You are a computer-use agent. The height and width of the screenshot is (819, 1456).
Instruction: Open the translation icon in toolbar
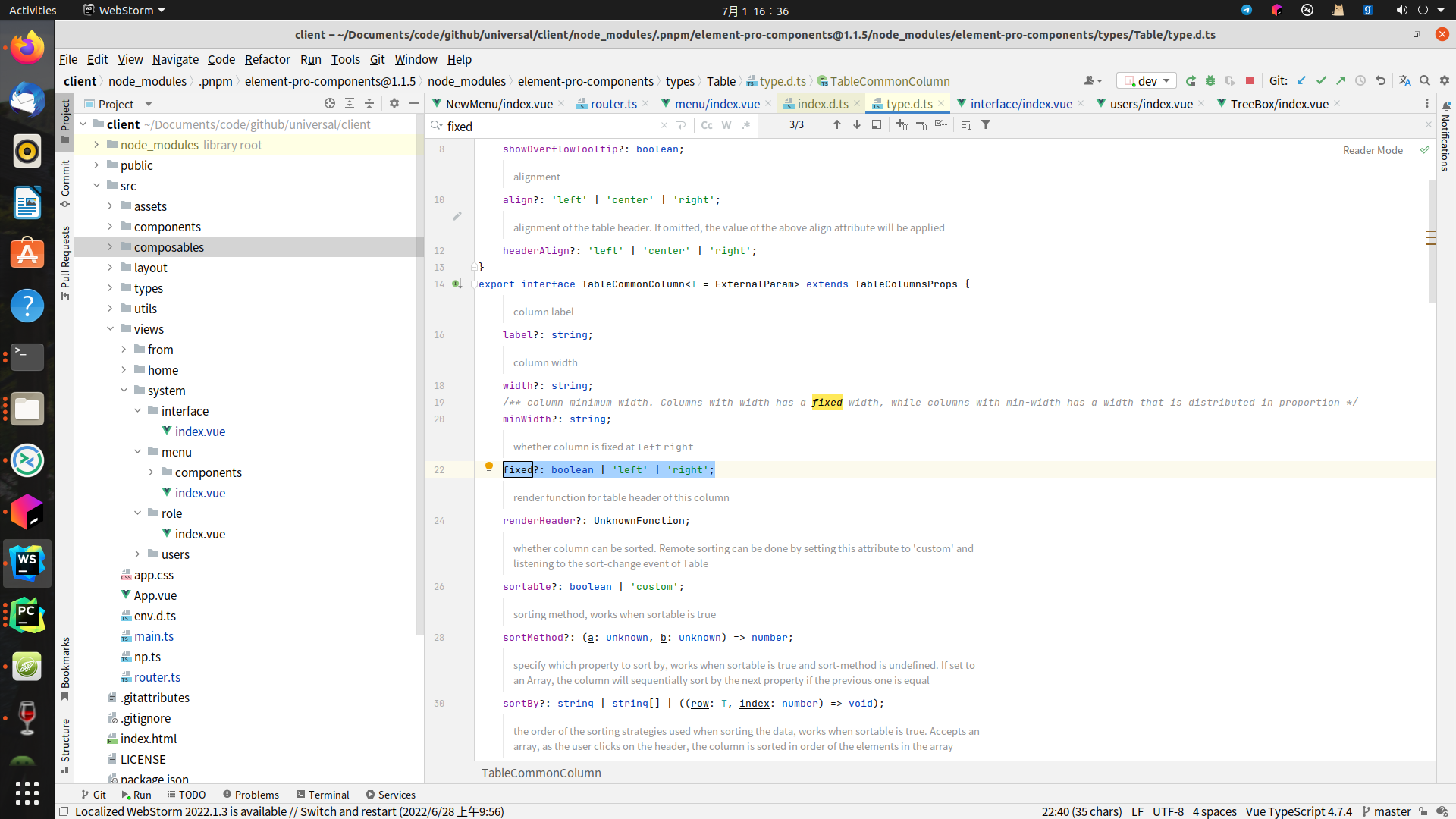tap(1405, 80)
